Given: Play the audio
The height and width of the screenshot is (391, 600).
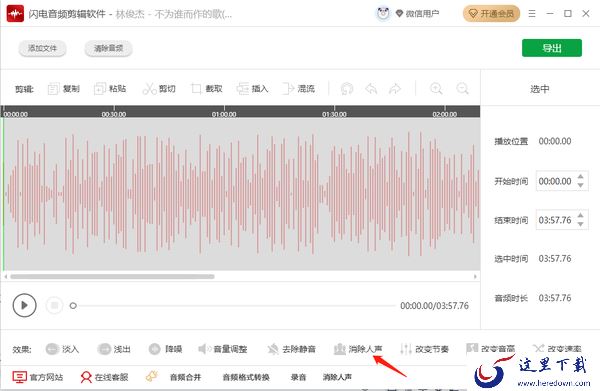Looking at the screenshot, I should (24, 305).
